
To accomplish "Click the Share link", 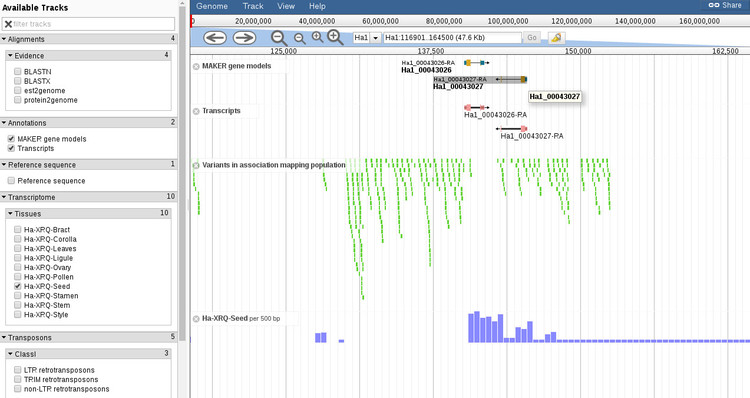I will (x=725, y=5).
